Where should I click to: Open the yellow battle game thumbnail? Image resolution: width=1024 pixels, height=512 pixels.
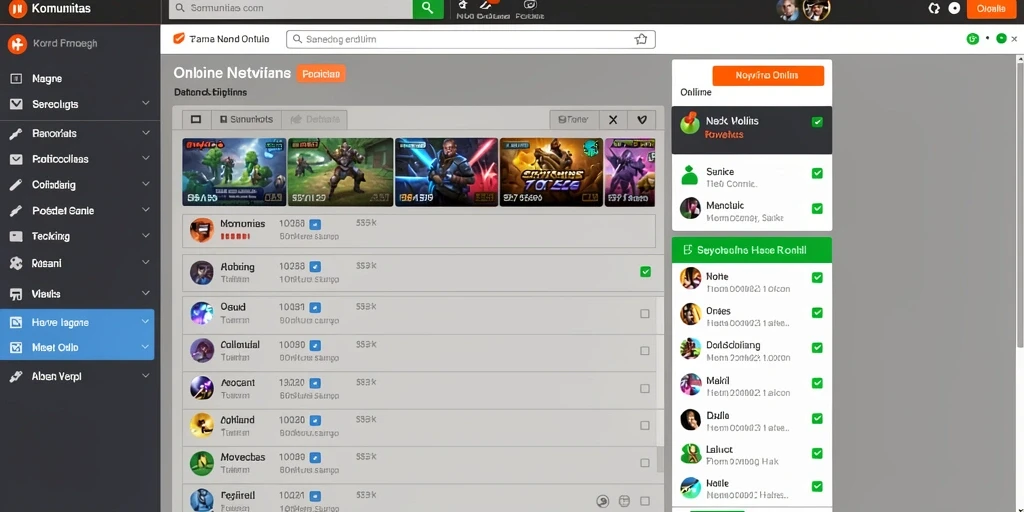tap(551, 172)
